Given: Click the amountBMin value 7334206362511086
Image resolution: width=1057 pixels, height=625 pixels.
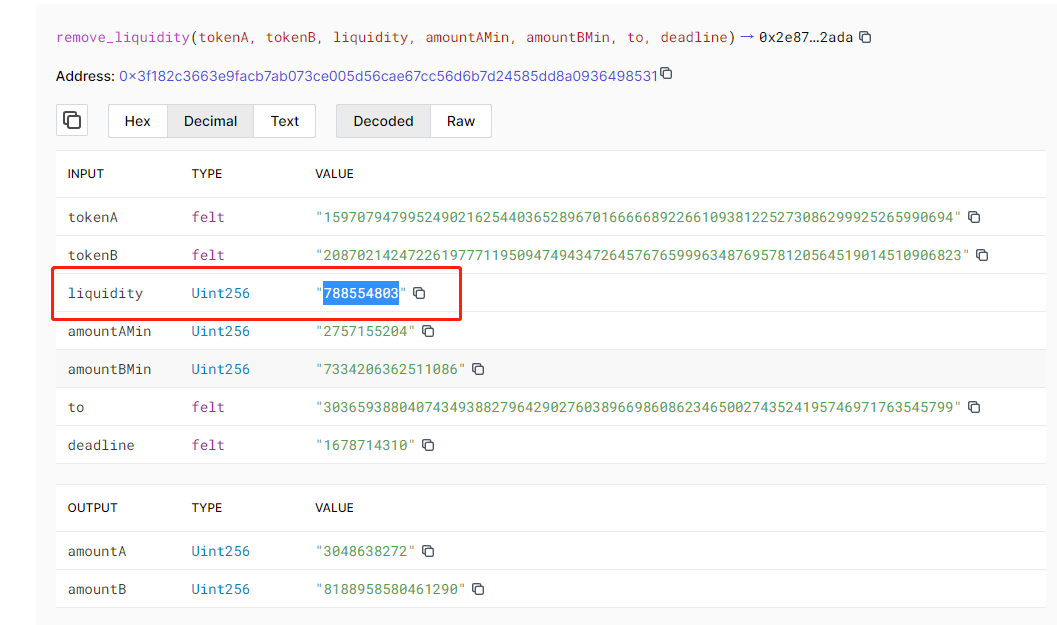Looking at the screenshot, I should tap(390, 369).
